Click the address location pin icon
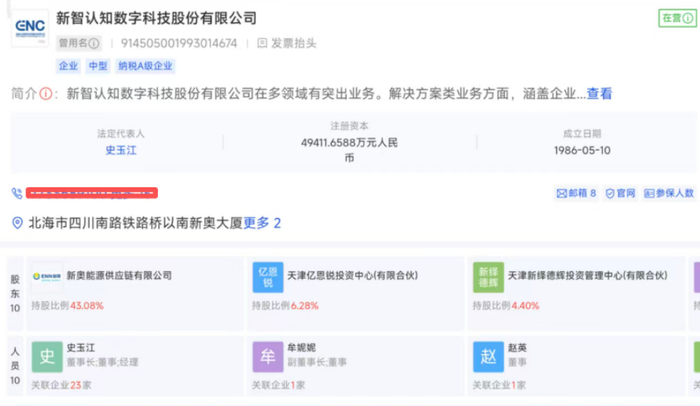Viewport: 700px width, 406px height. point(17,223)
